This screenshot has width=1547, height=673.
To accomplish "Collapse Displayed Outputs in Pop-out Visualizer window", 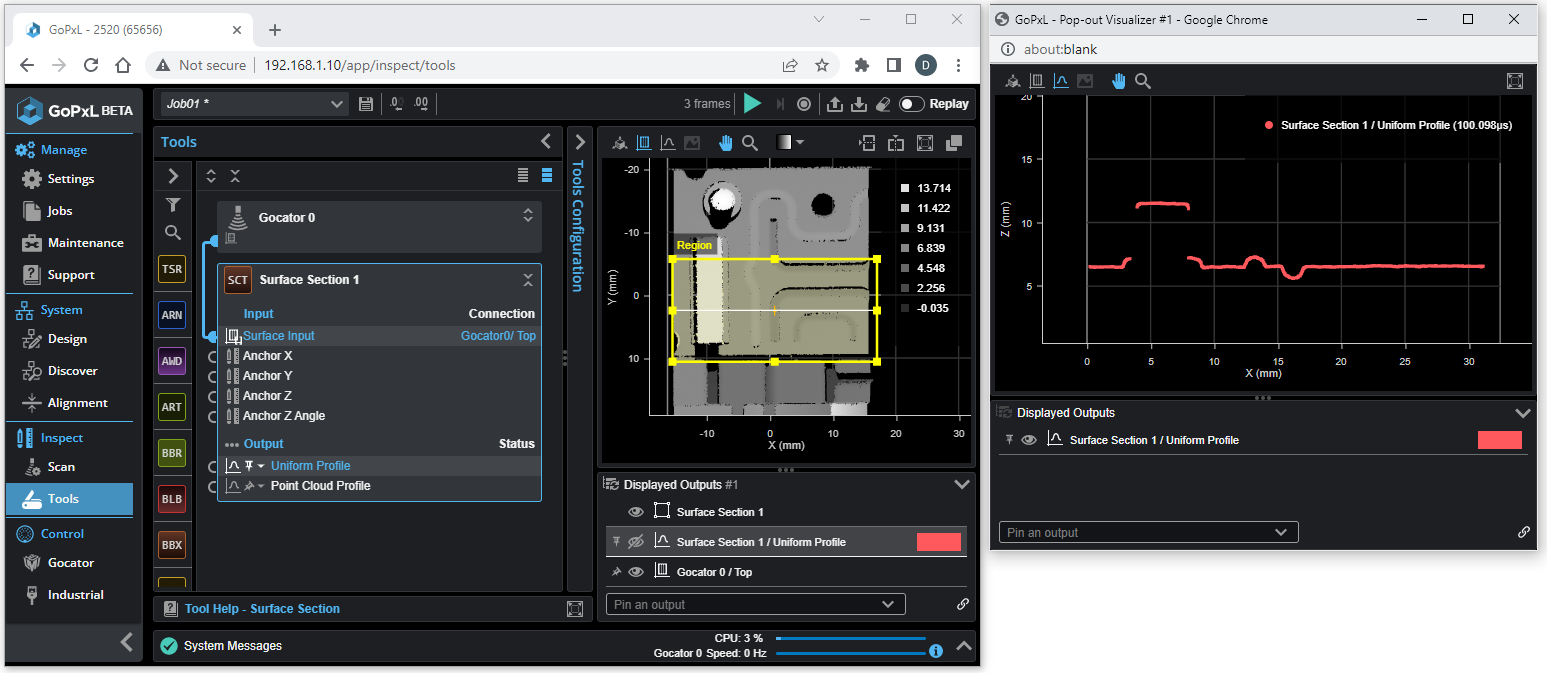I will [1523, 412].
